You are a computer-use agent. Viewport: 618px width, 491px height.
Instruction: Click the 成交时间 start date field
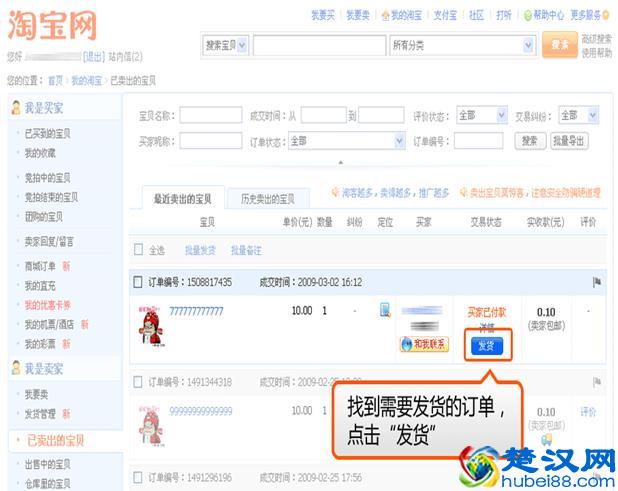pos(324,115)
